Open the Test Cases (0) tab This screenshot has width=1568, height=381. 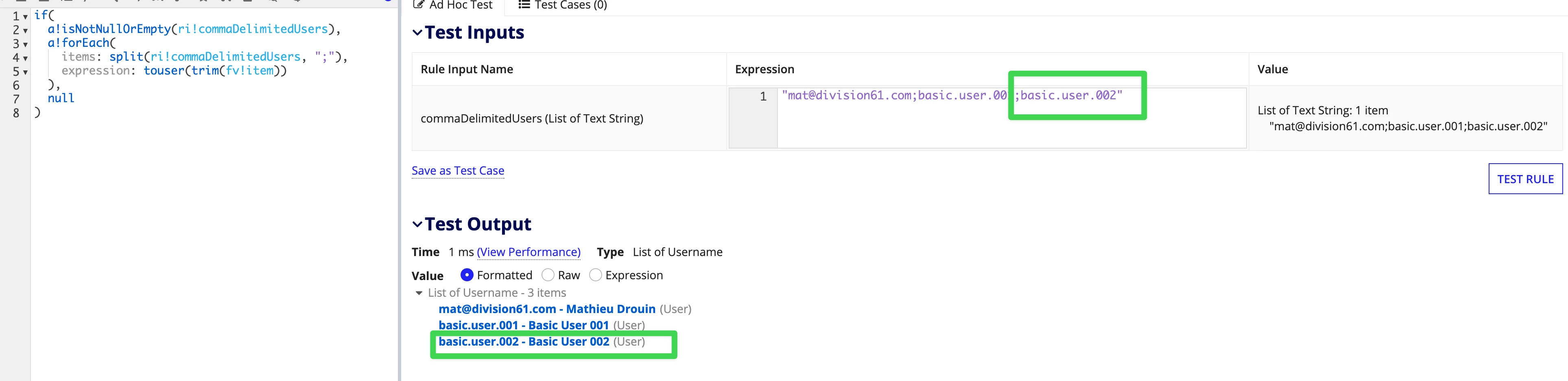point(562,5)
